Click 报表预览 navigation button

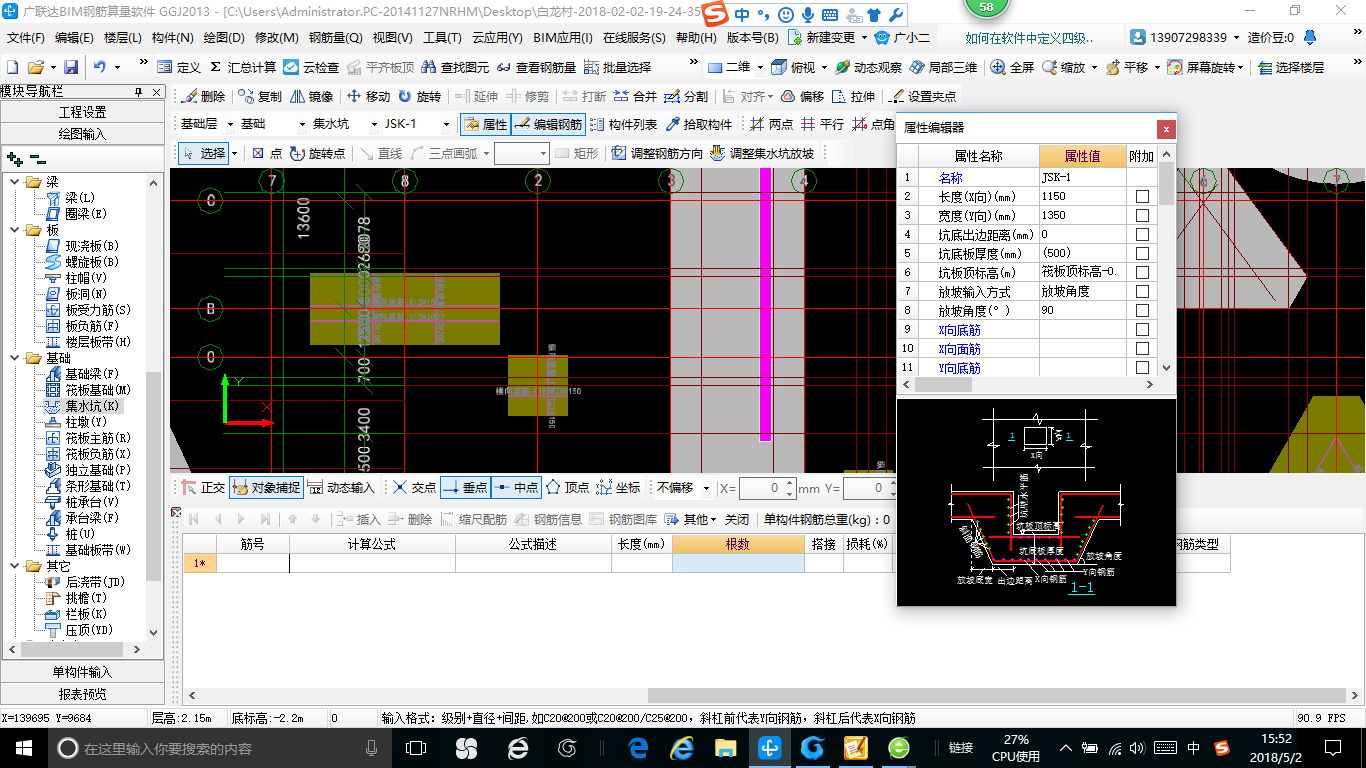[82, 694]
